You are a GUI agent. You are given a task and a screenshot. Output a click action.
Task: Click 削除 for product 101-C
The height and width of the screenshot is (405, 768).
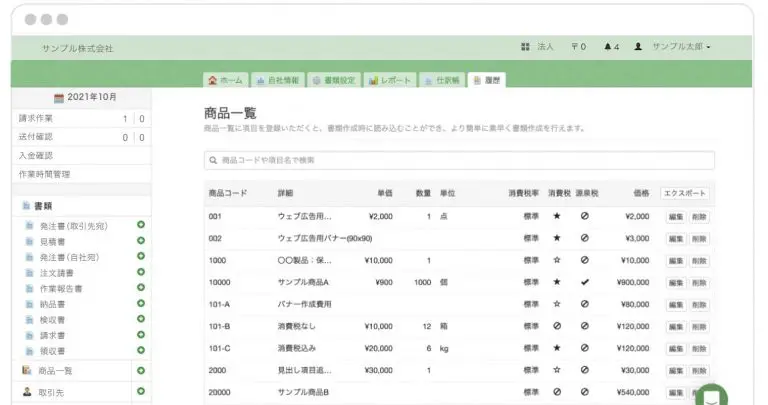698,349
